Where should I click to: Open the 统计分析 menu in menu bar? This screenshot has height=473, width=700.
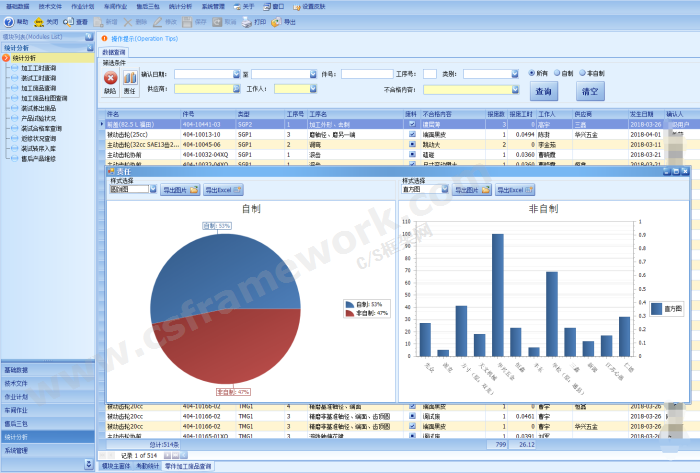(x=180, y=6)
